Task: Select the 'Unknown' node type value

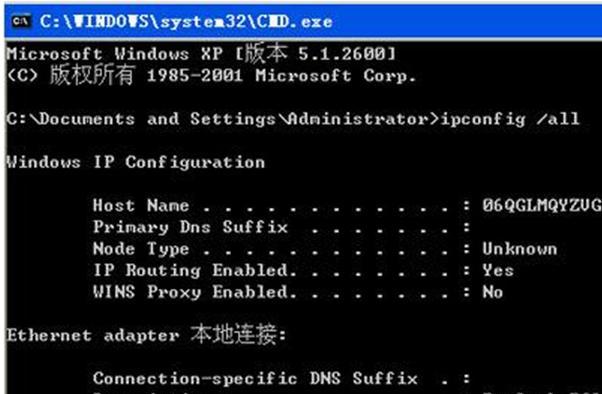Action: pos(519,249)
